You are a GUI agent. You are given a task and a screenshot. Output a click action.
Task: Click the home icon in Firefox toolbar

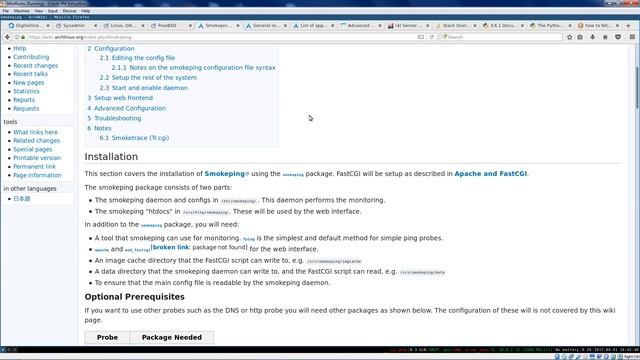click(x=605, y=37)
